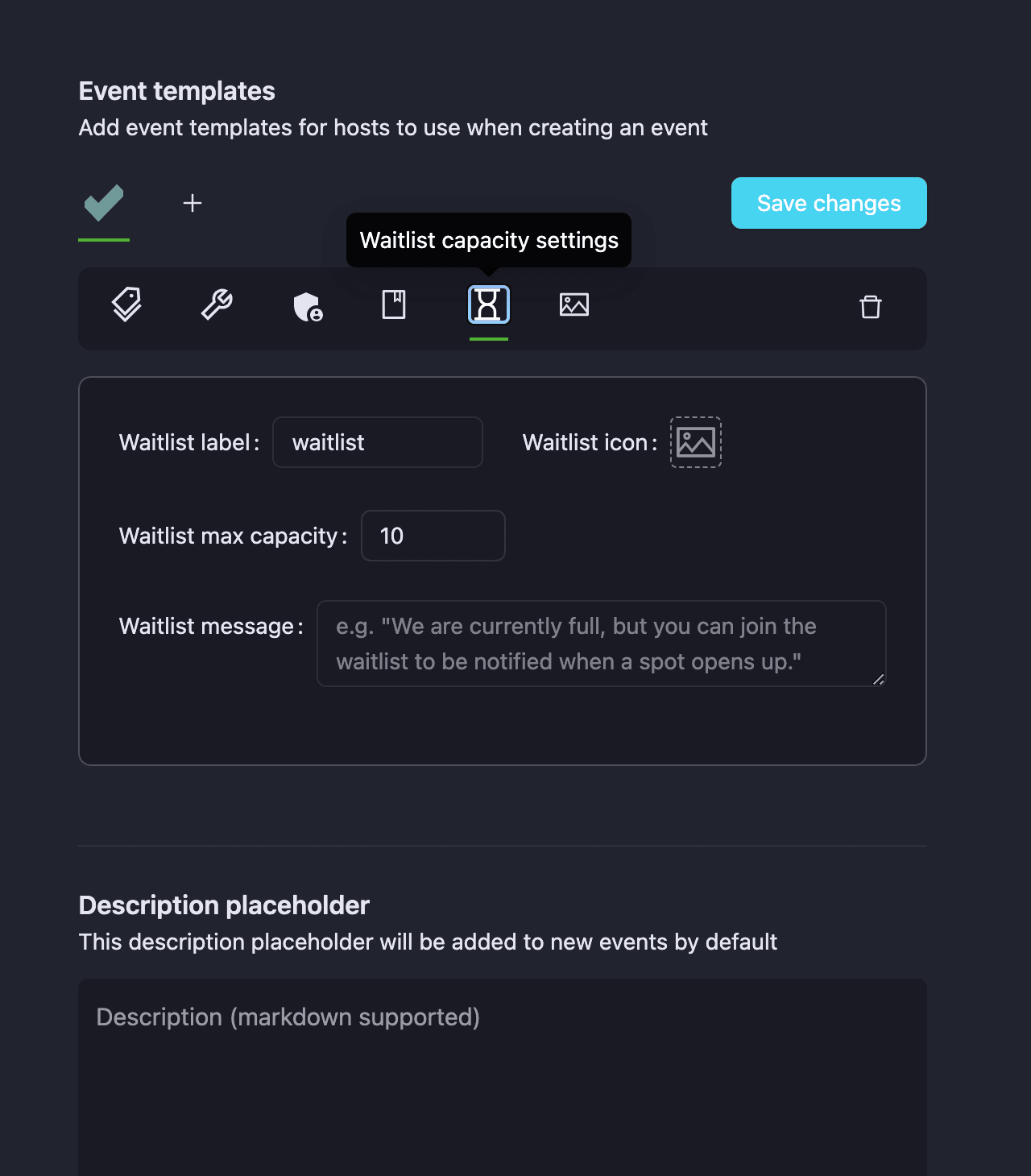Viewport: 1031px width, 1176px height.
Task: Delete the template with trash icon
Action: pos(871,307)
